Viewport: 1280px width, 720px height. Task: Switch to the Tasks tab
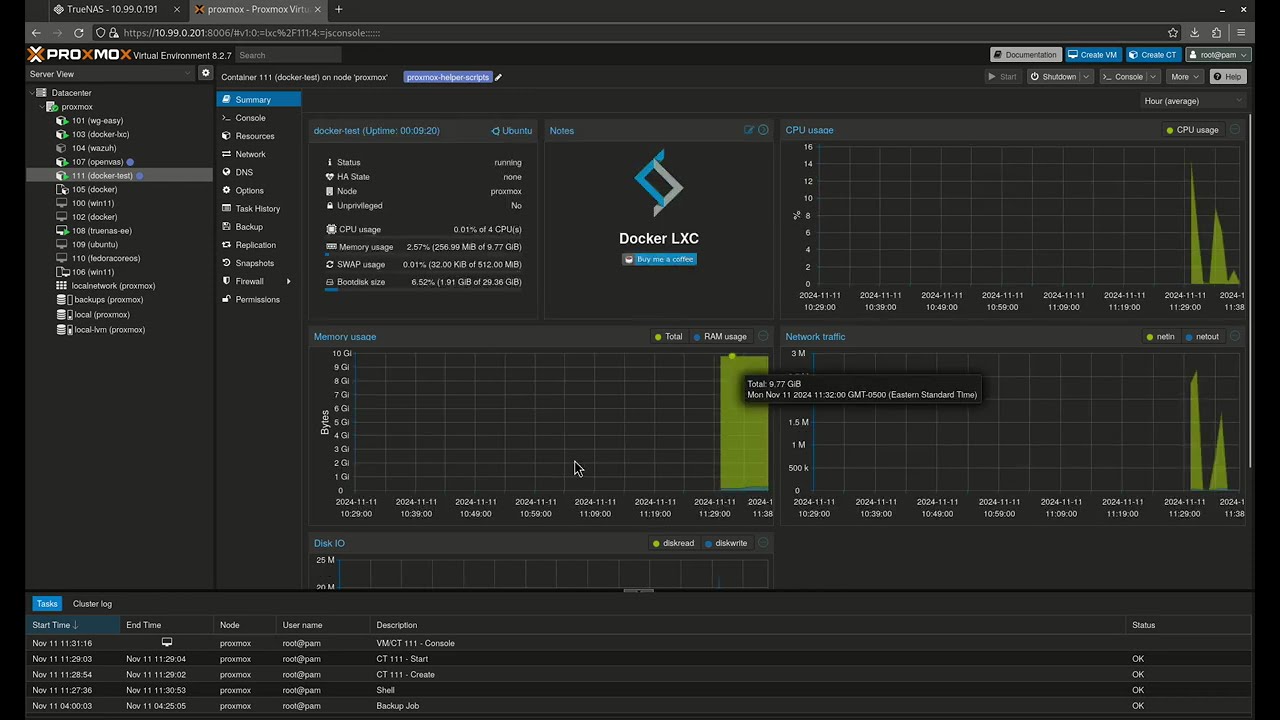tap(47, 604)
